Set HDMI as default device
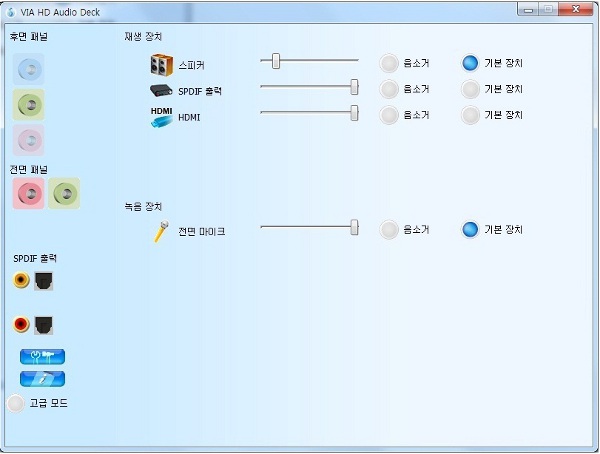Image resolution: width=600 pixels, height=454 pixels. (470, 115)
